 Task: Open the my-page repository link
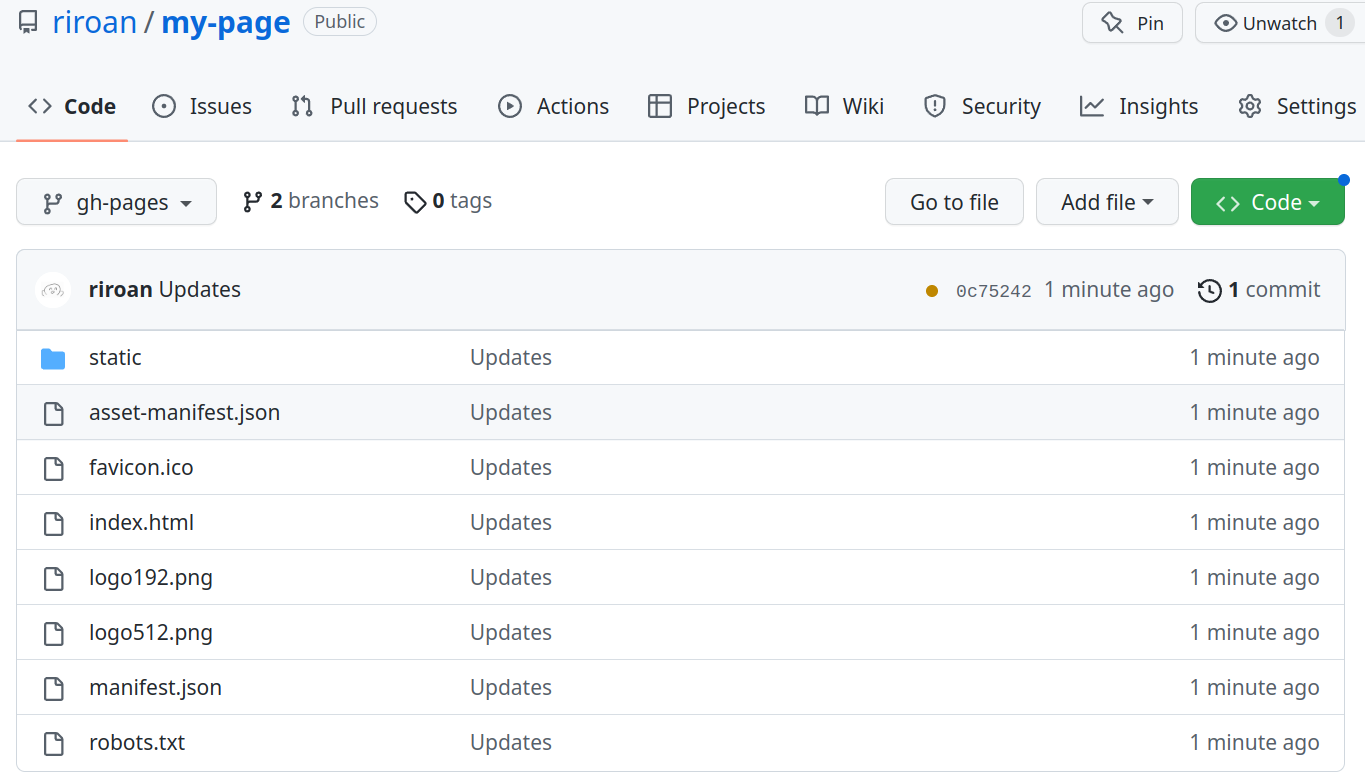coord(226,22)
